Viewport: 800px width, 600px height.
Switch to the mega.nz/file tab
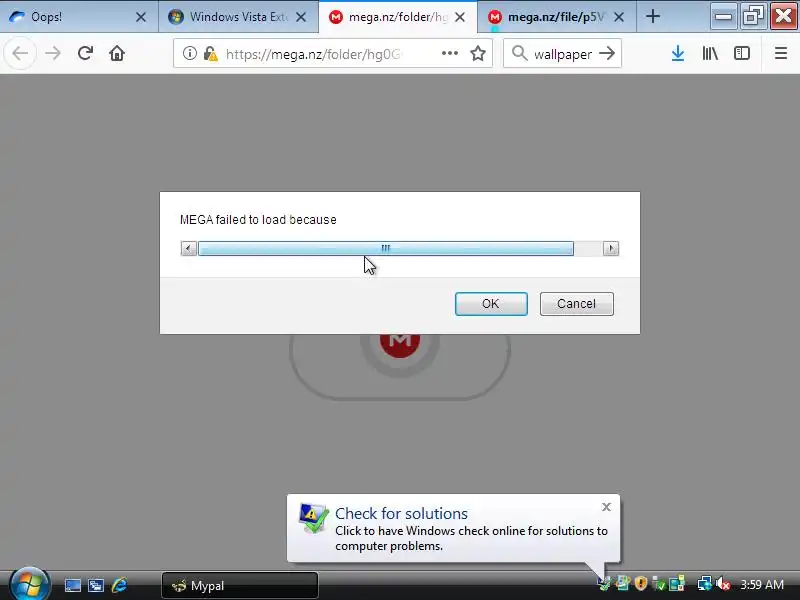tap(556, 17)
